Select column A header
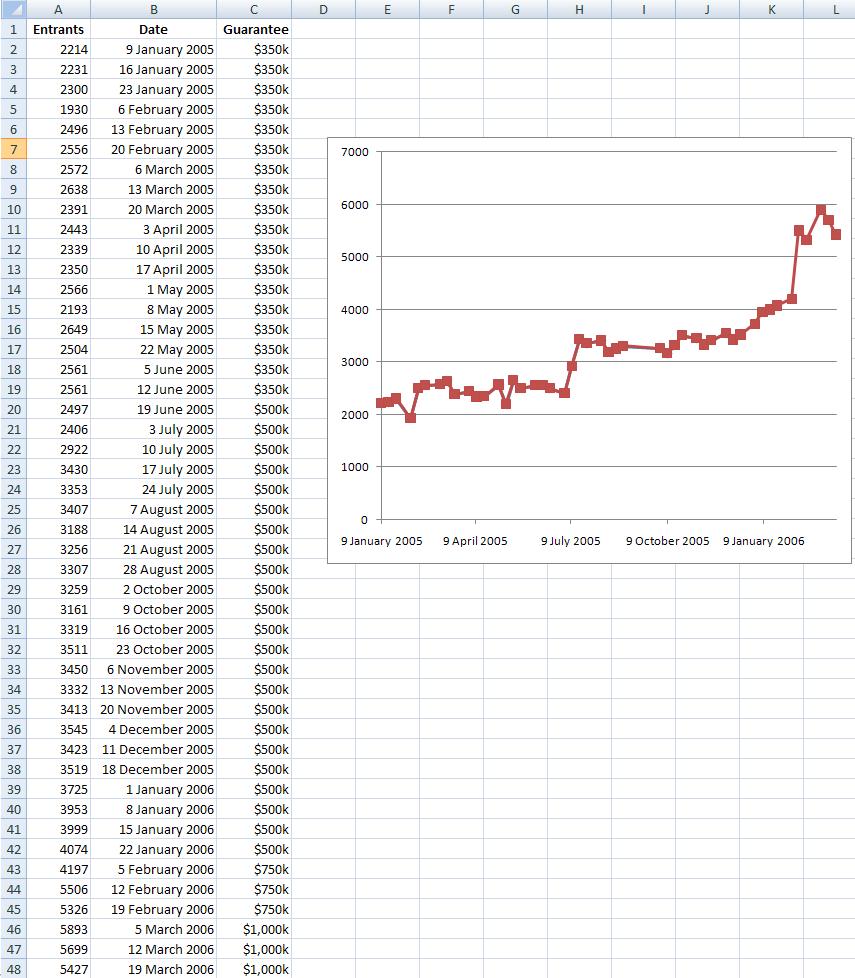The height and width of the screenshot is (978, 855). click(58, 9)
